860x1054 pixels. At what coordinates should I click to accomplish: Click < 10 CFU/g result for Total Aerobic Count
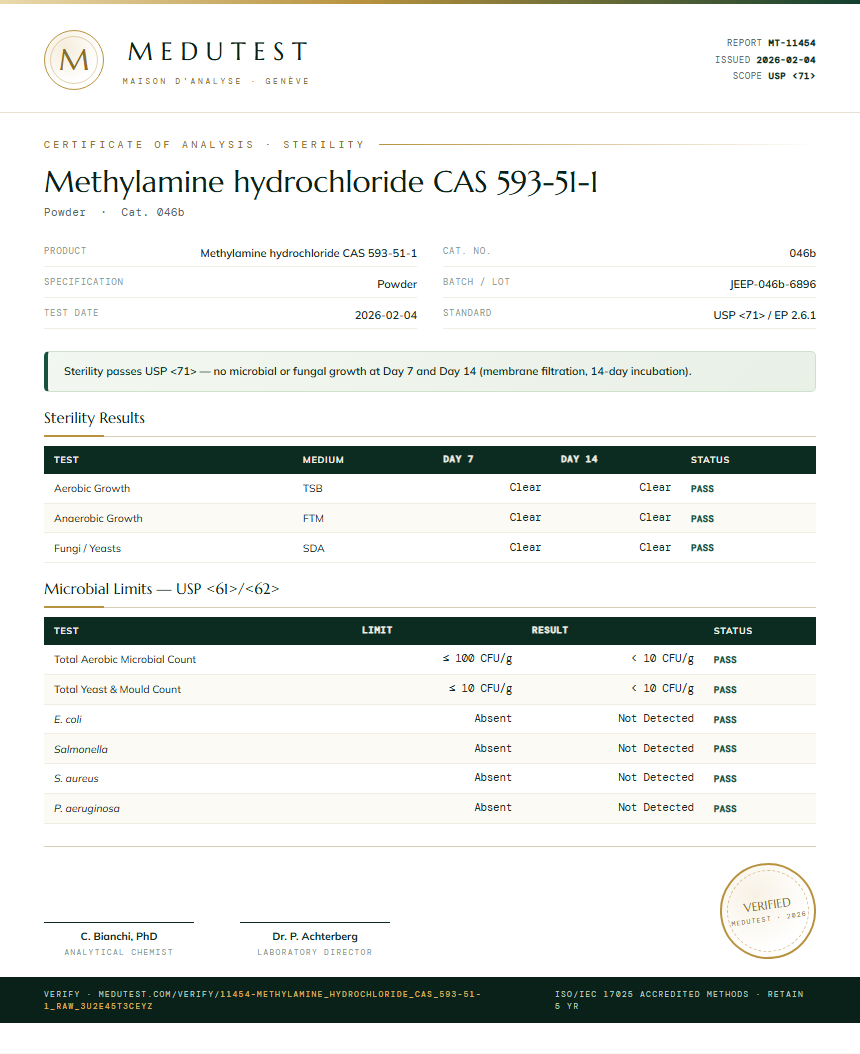tap(662, 658)
